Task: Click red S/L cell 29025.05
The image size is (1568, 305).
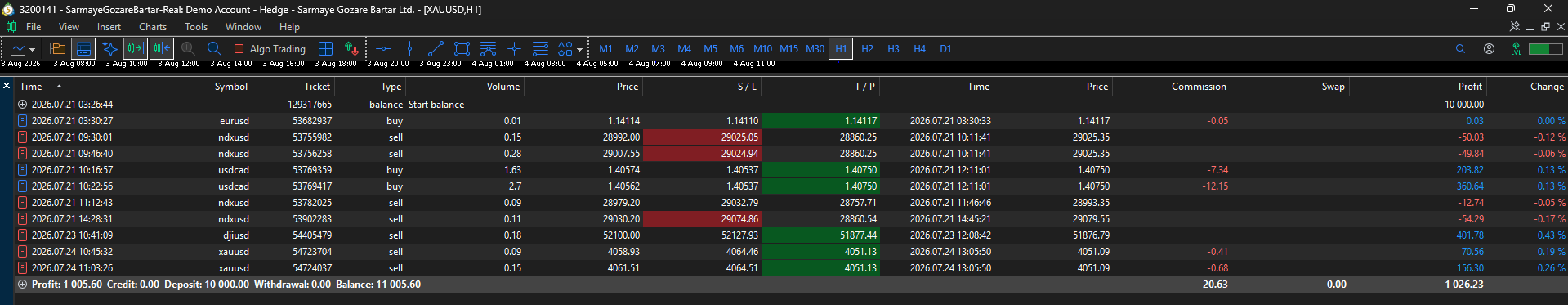Action: pyautogui.click(x=703, y=137)
